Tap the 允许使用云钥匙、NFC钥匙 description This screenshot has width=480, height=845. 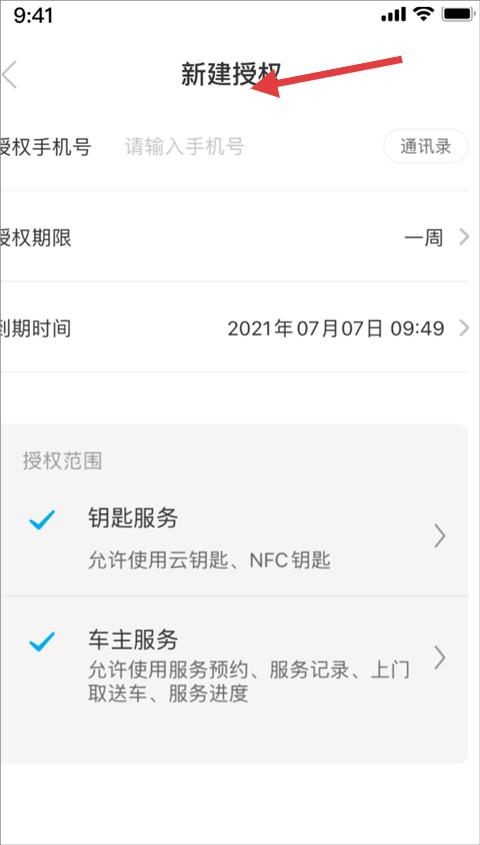point(209,562)
